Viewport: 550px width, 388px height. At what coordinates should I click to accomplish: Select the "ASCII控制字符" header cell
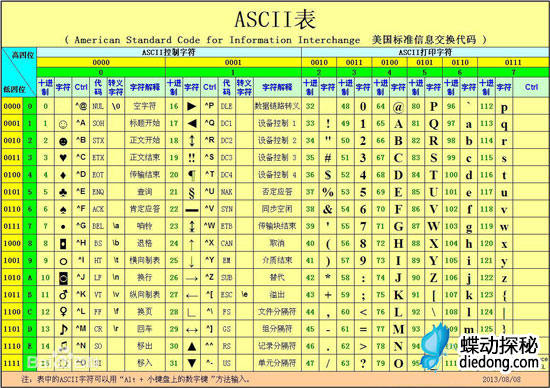168,52
